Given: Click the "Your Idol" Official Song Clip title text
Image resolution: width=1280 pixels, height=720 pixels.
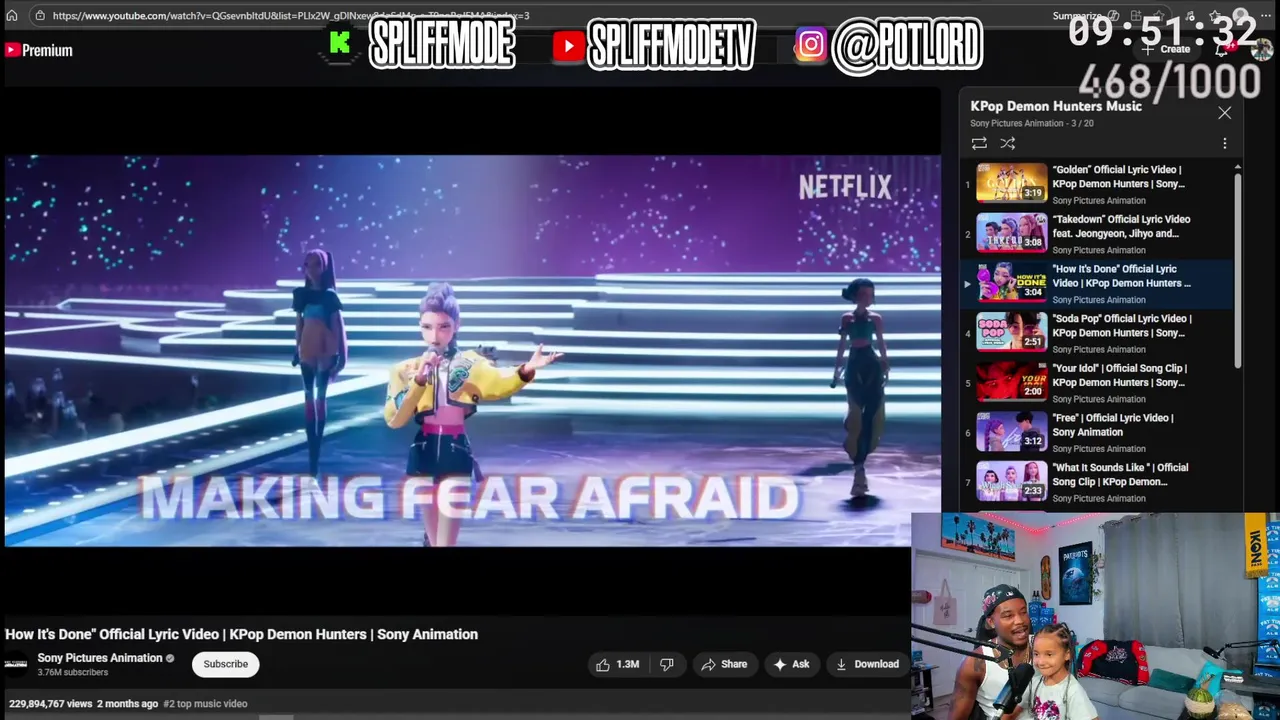Looking at the screenshot, I should (x=1119, y=375).
